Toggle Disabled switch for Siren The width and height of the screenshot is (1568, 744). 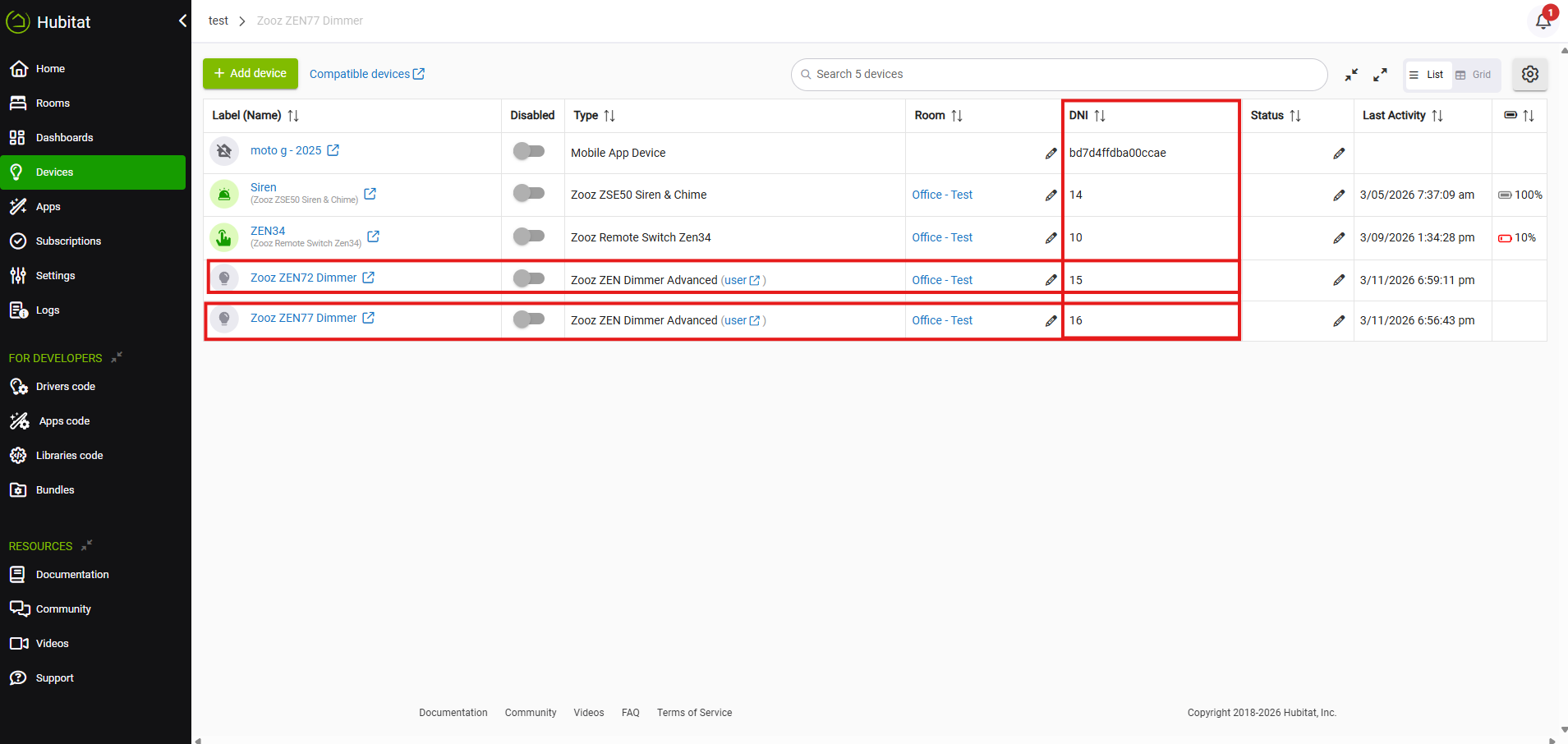(x=528, y=193)
